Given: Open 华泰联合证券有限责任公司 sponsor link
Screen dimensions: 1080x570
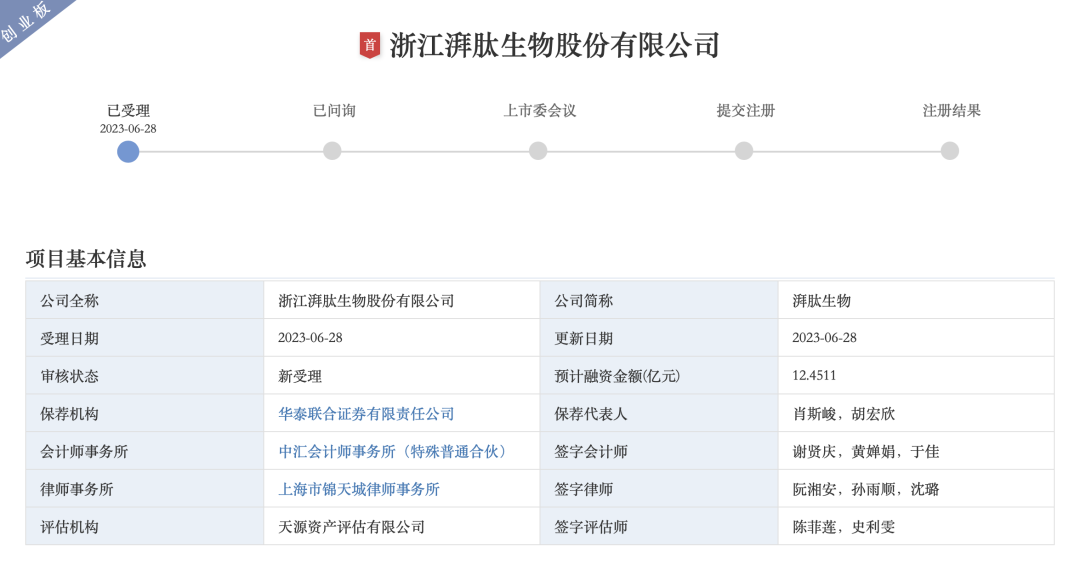Looking at the screenshot, I should tap(366, 414).
